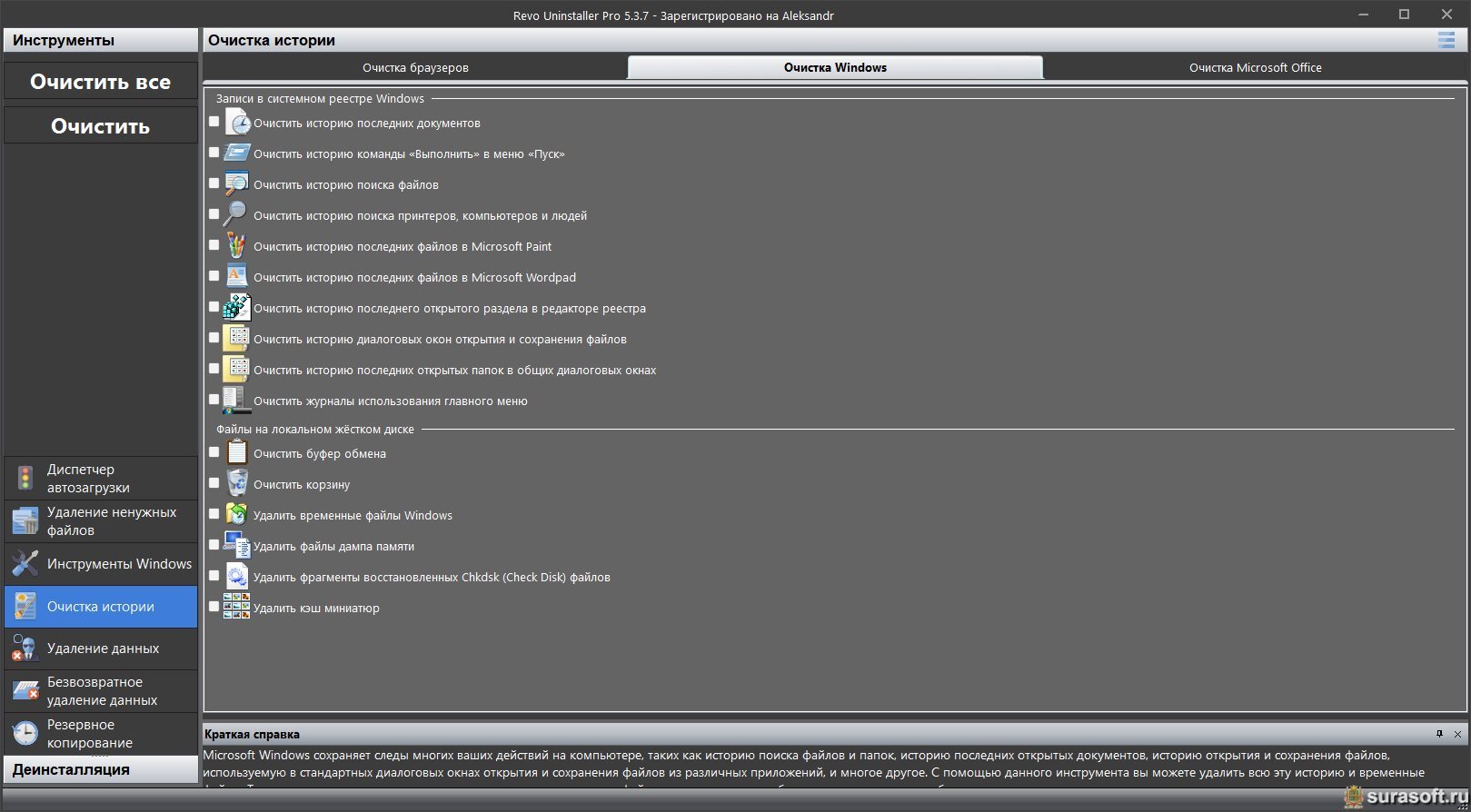
Task: Click the Windows temporary files icon
Action: [236, 514]
